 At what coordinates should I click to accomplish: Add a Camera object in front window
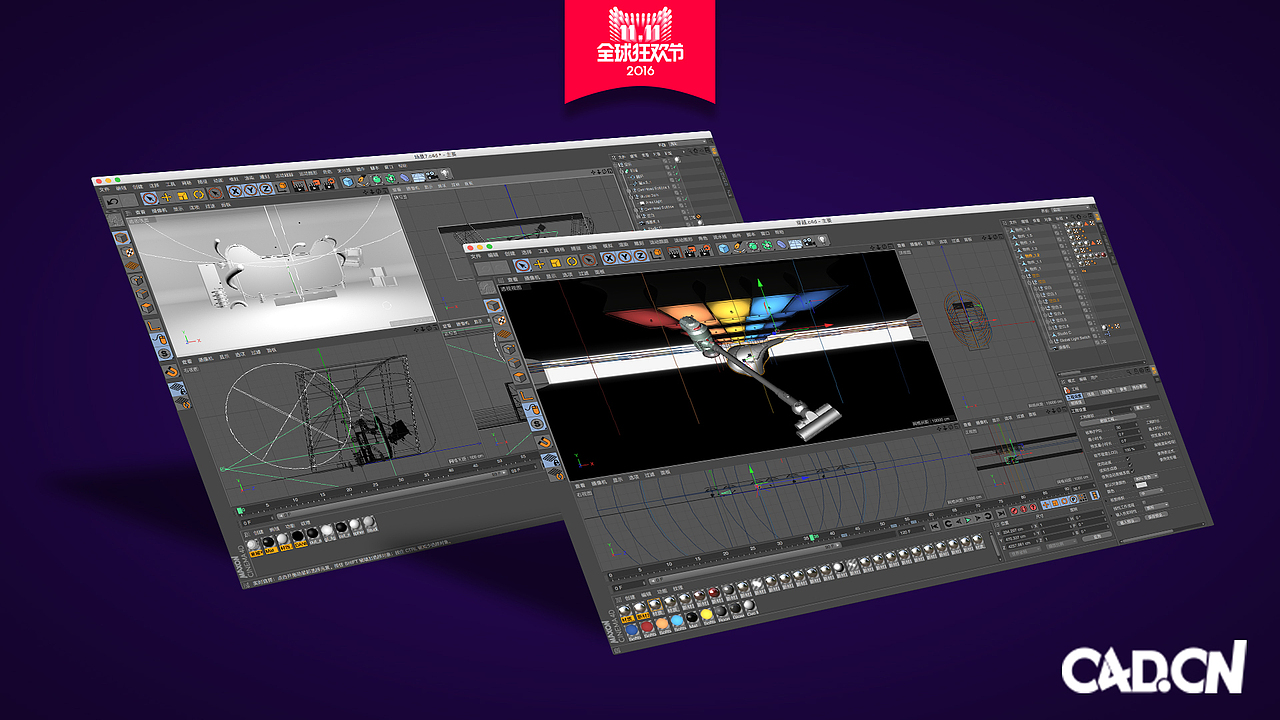pyautogui.click(x=809, y=242)
